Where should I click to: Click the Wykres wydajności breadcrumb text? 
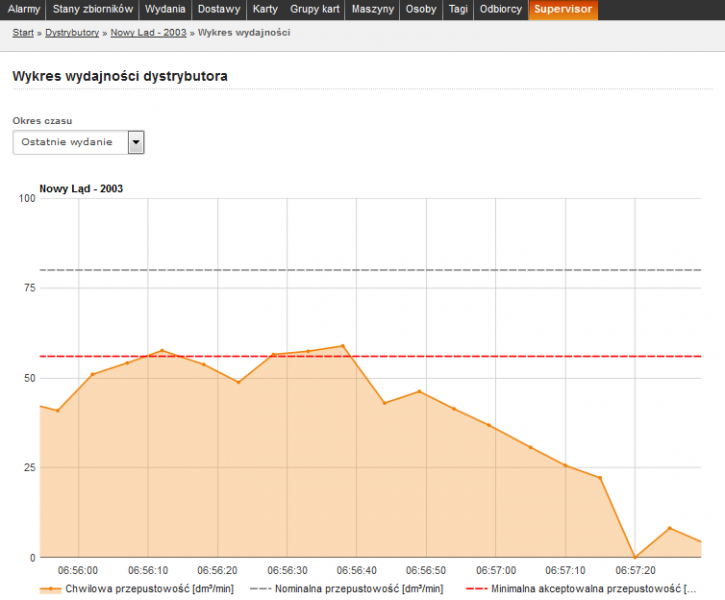[244, 33]
